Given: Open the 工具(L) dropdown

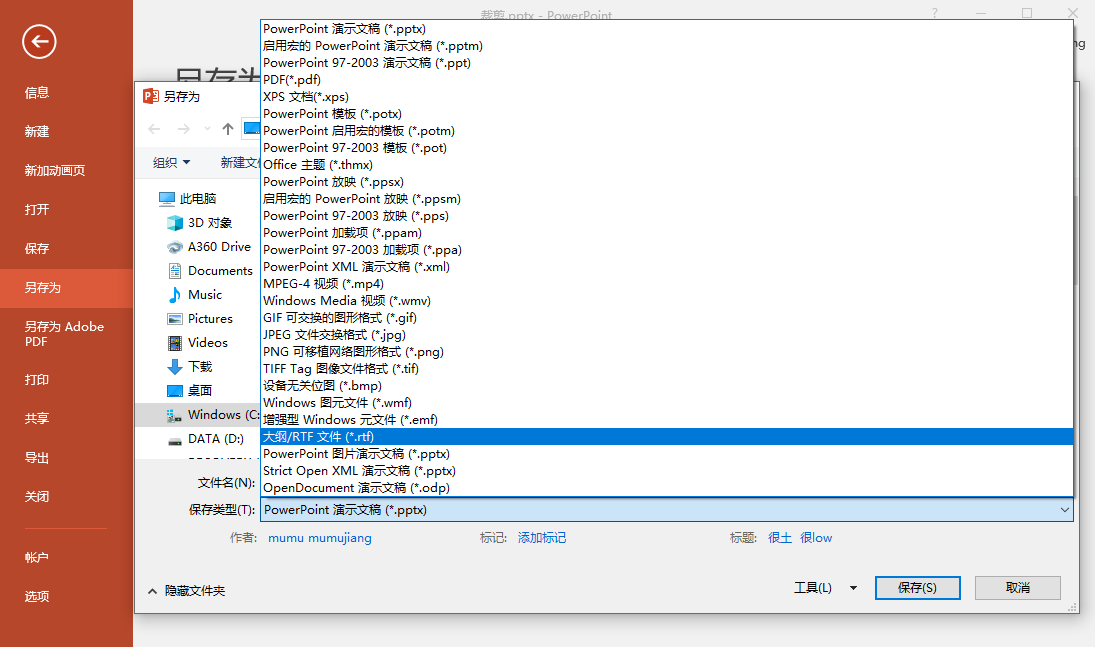Looking at the screenshot, I should 825,588.
